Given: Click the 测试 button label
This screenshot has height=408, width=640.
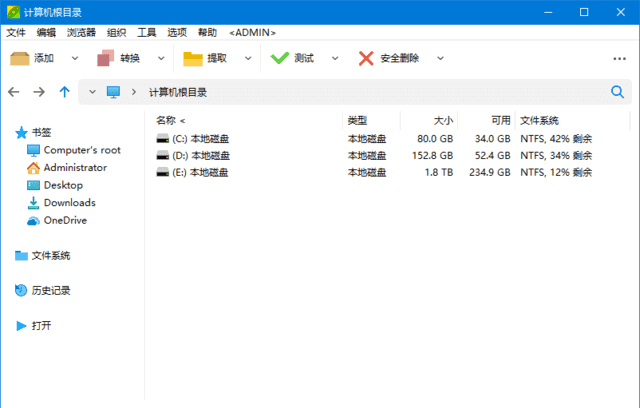Looking at the screenshot, I should tap(304, 58).
